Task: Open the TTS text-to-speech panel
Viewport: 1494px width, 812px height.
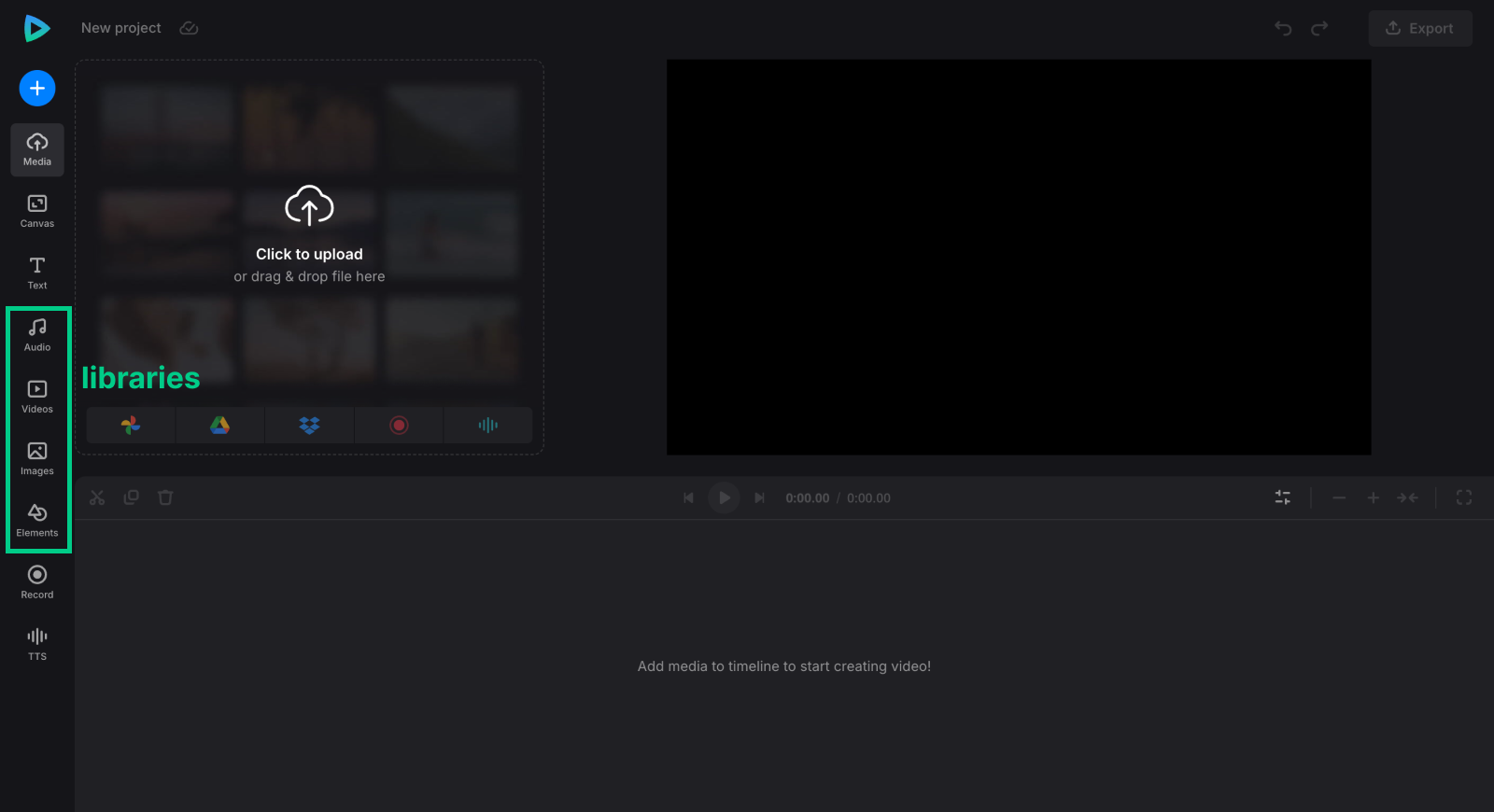Action: pos(37,645)
